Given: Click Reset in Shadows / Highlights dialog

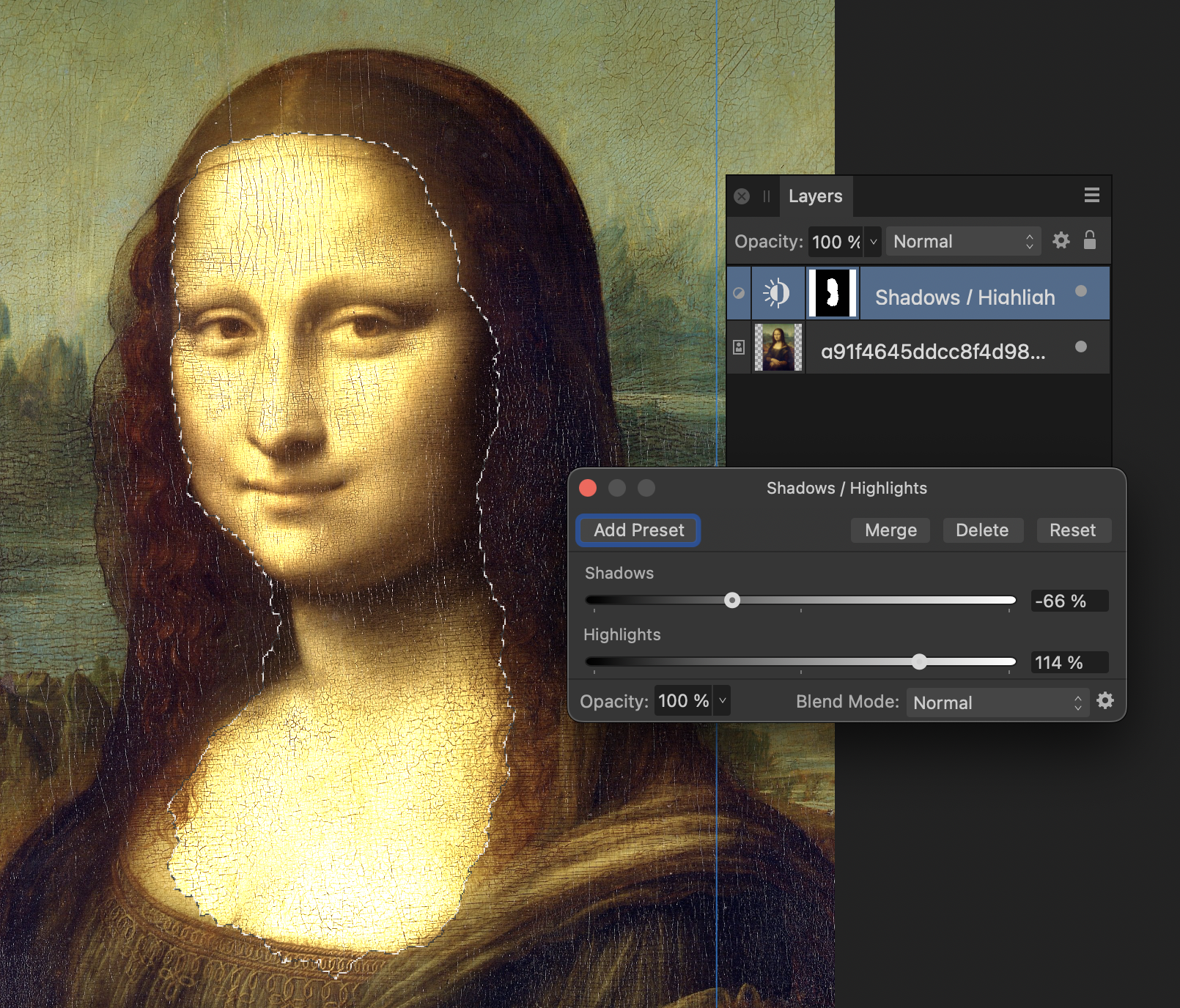Looking at the screenshot, I should (x=1073, y=530).
